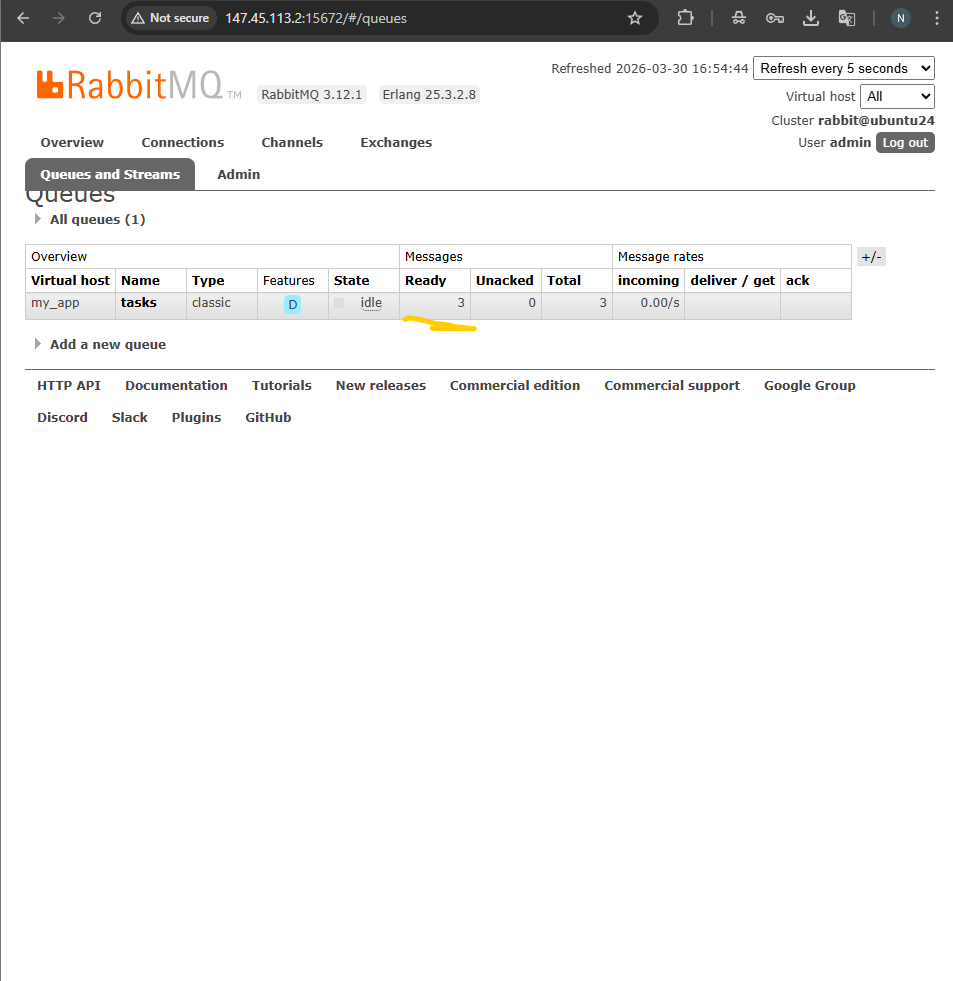Click the incognito-style extension icon
The height and width of the screenshot is (981, 953).
[738, 18]
